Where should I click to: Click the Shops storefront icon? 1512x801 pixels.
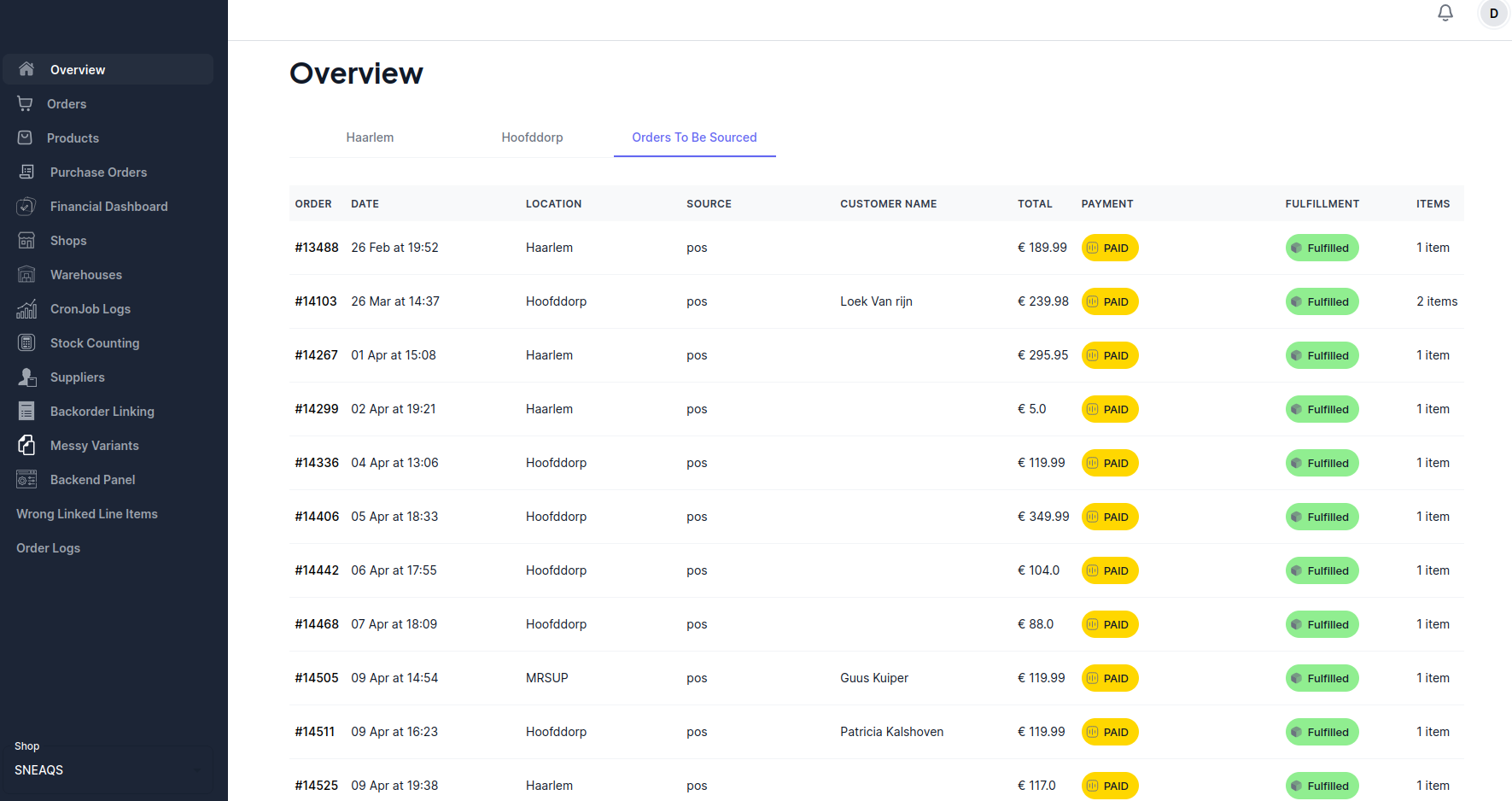(x=26, y=240)
